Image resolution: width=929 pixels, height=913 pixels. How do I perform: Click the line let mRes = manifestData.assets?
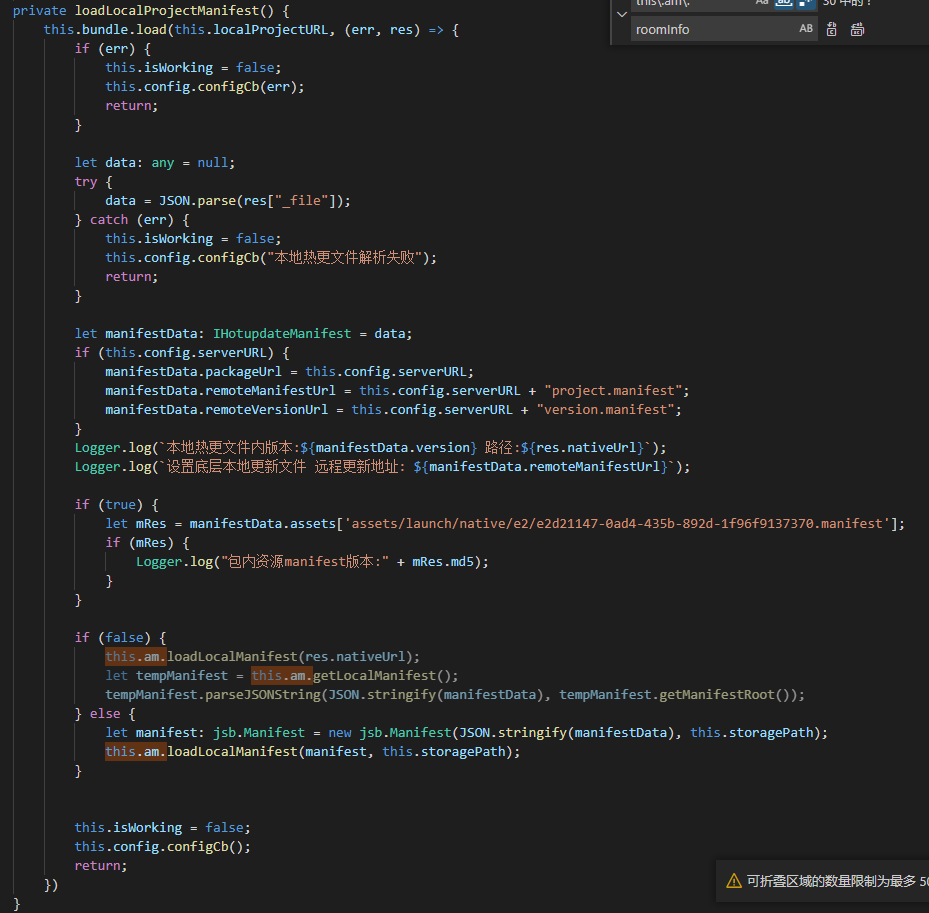(505, 524)
